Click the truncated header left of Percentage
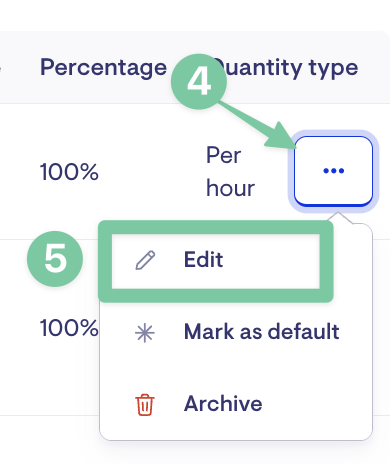The image size is (390, 464). pos(1,68)
